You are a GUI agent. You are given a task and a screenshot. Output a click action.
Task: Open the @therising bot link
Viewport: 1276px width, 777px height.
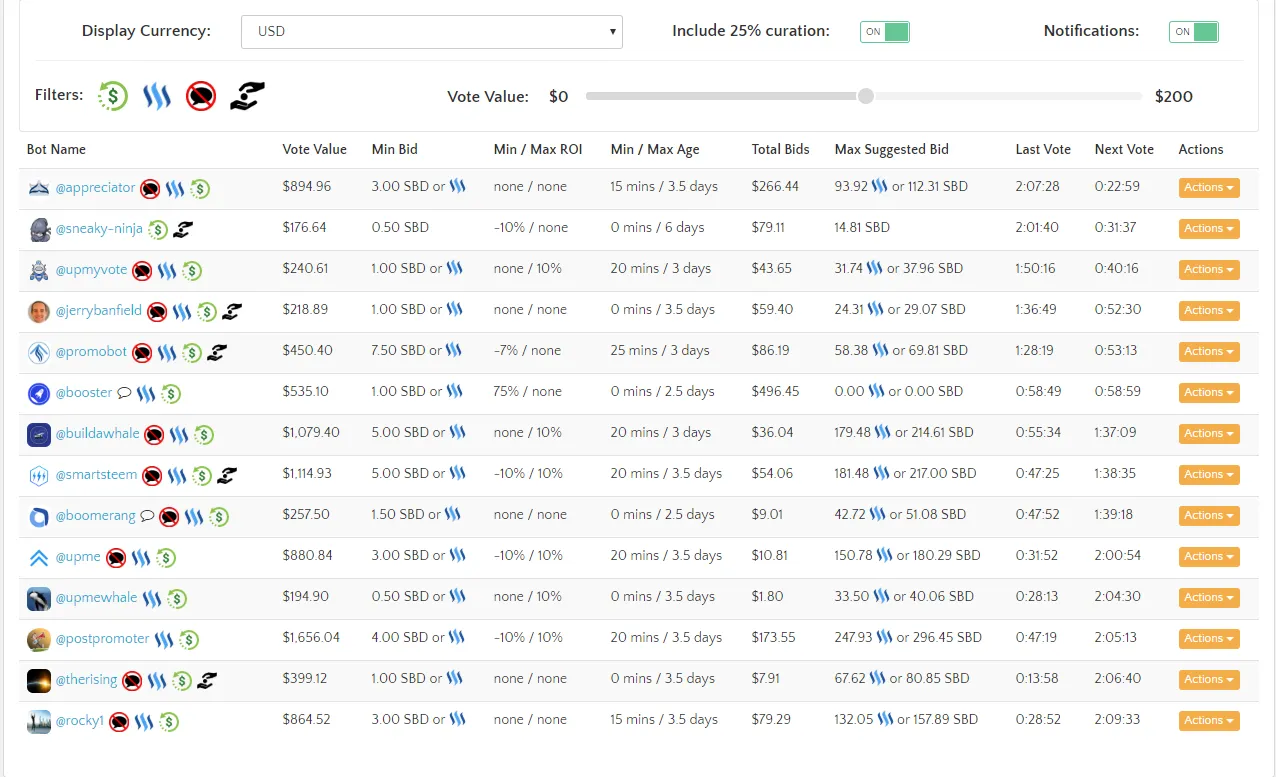tap(86, 680)
